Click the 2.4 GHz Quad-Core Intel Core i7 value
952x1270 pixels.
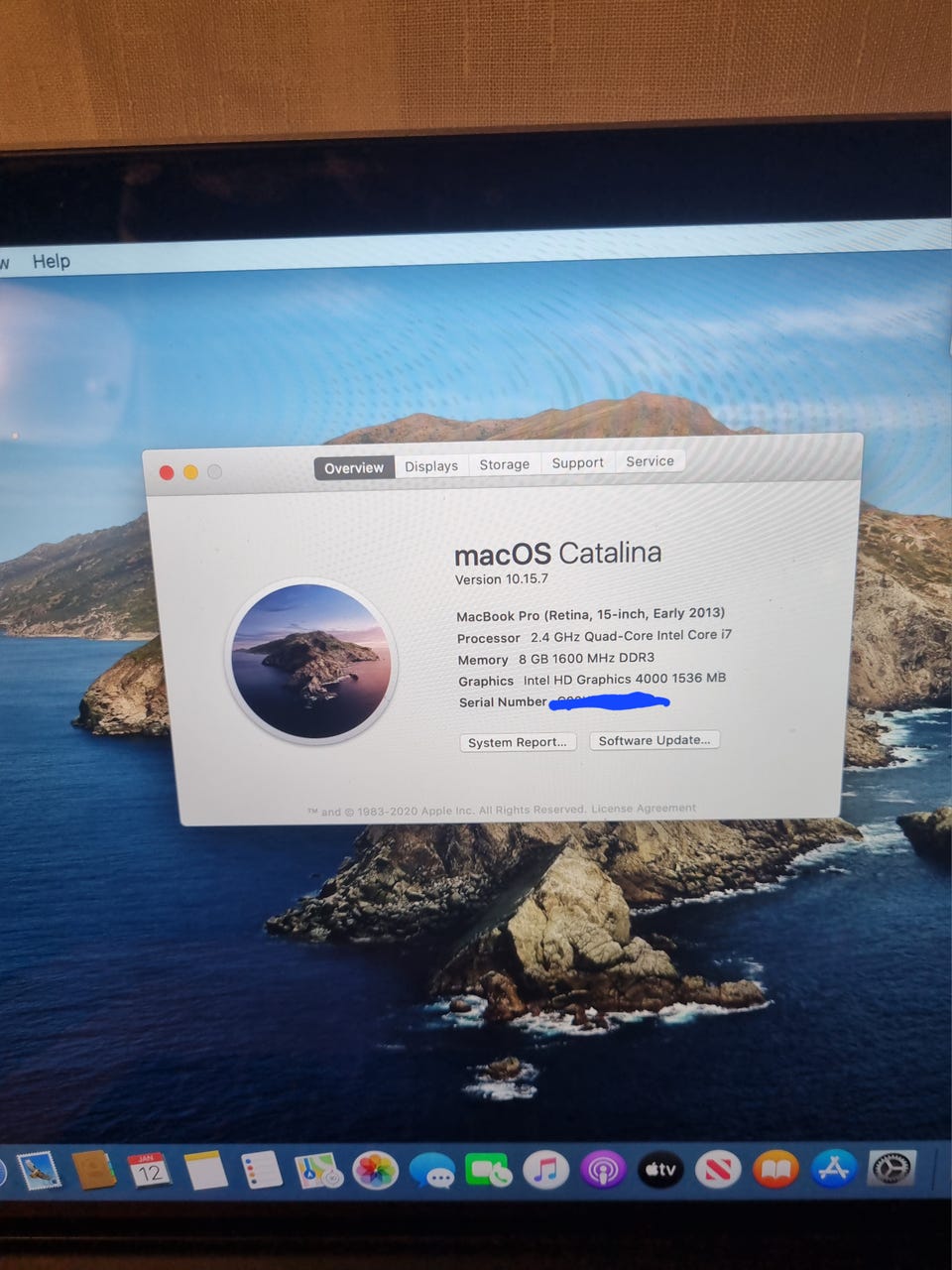point(631,636)
